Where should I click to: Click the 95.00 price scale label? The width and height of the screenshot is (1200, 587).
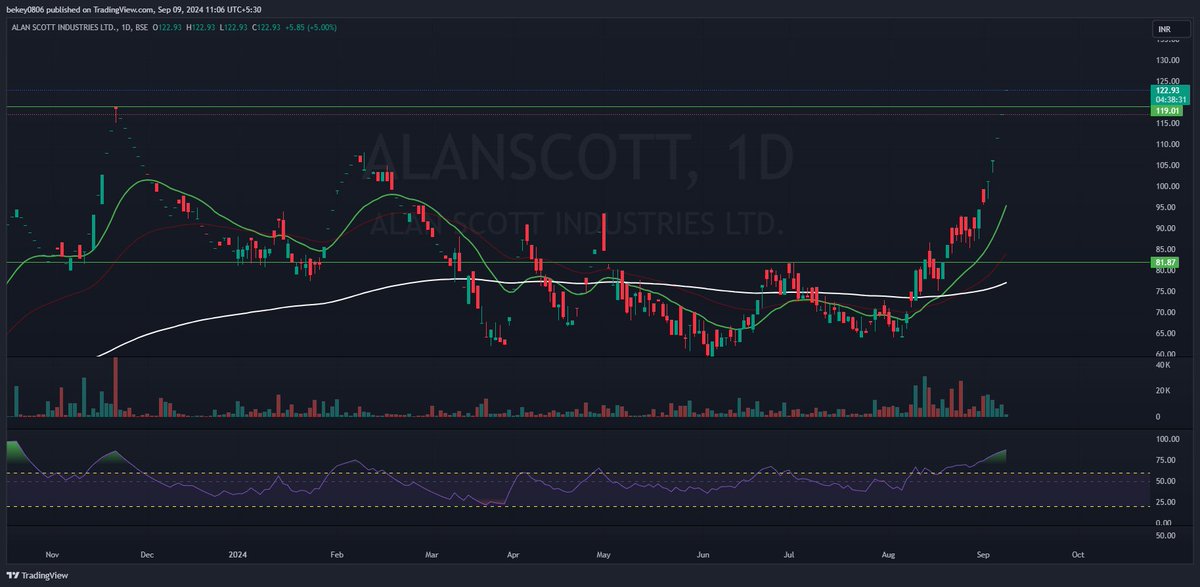click(x=1166, y=207)
